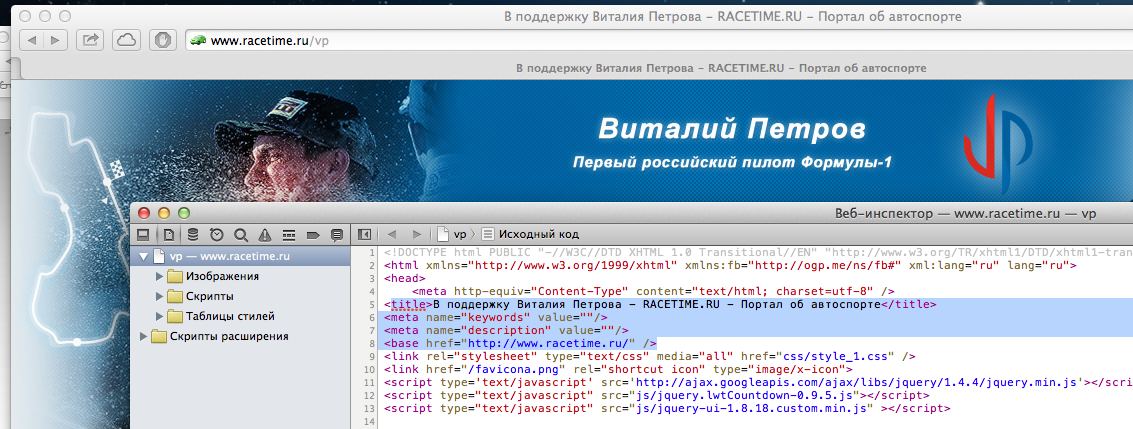Click the googleapis jquery.min.js script line
Viewport: 1133px width, 429px height.
[x=758, y=383]
